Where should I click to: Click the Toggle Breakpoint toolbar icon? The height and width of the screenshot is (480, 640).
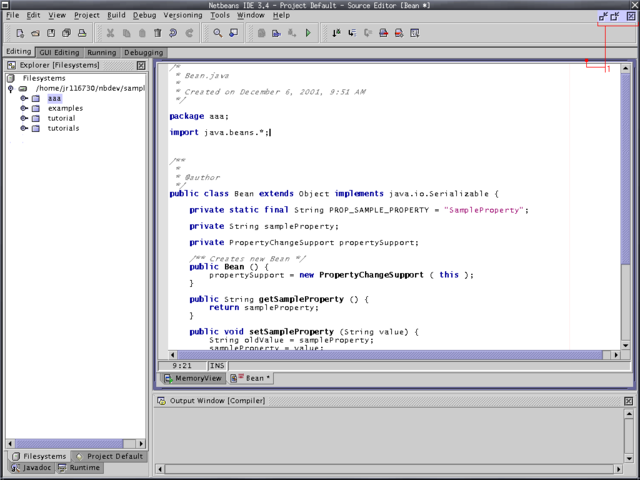pyautogui.click(x=383, y=33)
